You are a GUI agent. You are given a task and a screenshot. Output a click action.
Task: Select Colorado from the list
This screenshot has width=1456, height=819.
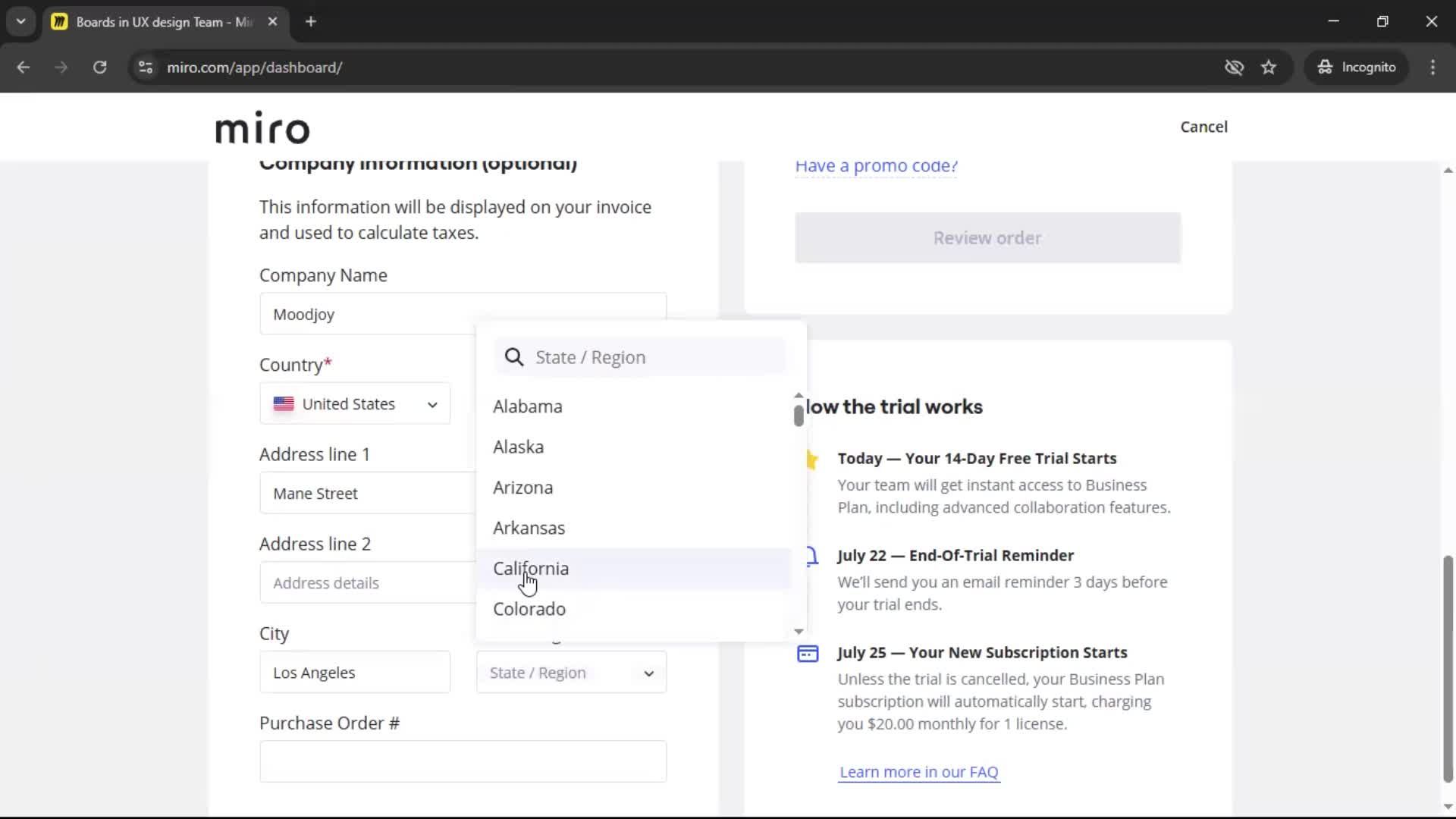pyautogui.click(x=634, y=609)
